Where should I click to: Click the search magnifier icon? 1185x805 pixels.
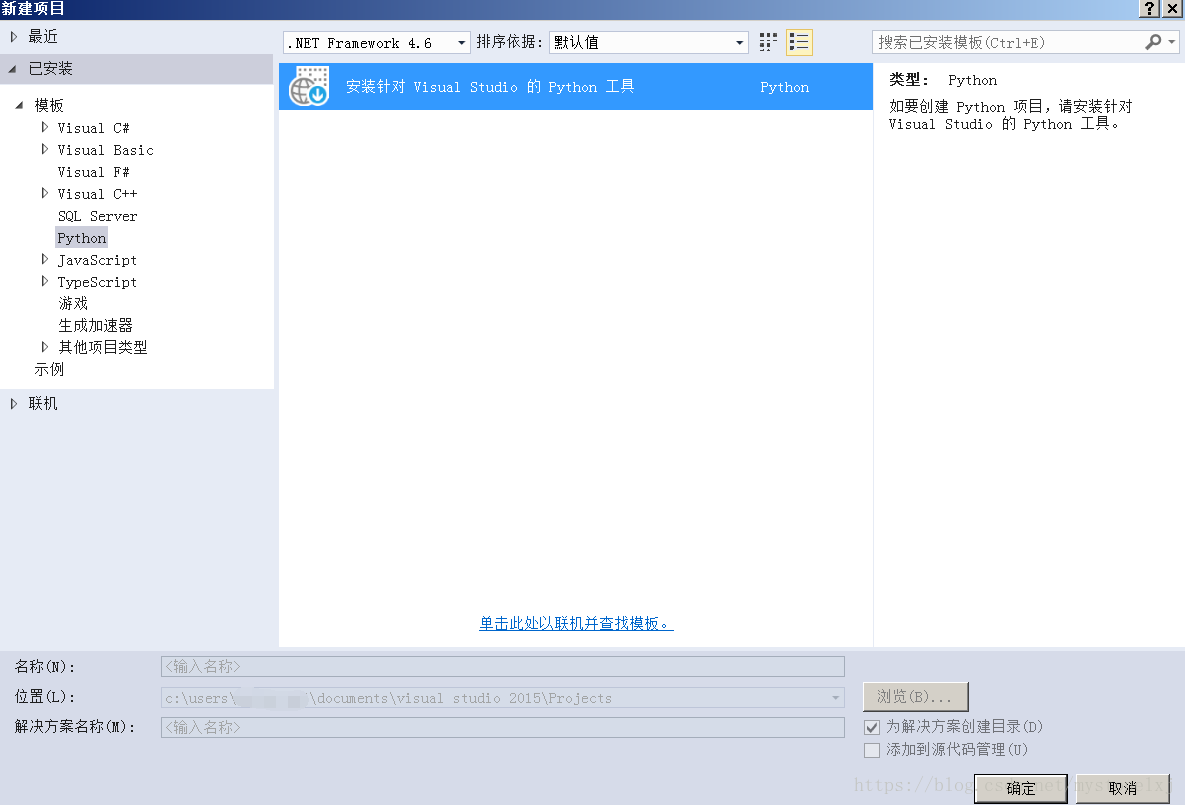click(1153, 42)
